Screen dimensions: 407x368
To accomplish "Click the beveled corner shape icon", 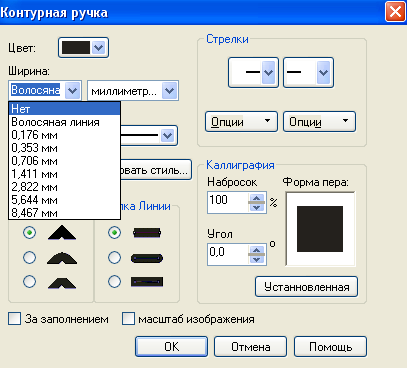I will pyautogui.click(x=62, y=282).
